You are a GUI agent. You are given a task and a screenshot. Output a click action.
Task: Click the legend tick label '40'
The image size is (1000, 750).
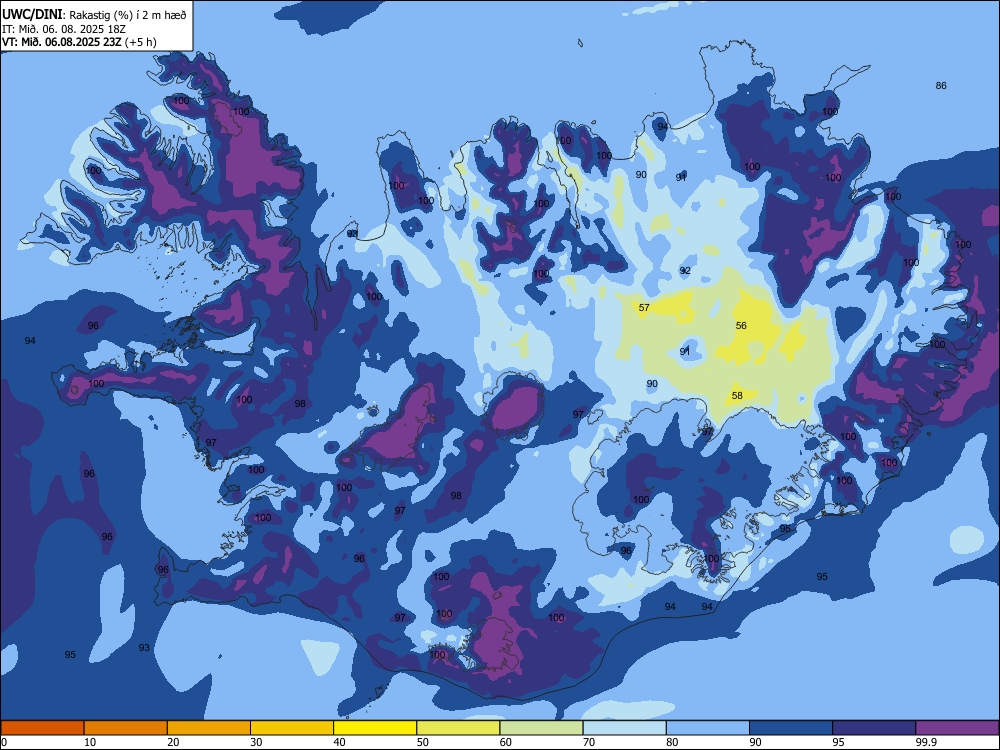coord(339,742)
